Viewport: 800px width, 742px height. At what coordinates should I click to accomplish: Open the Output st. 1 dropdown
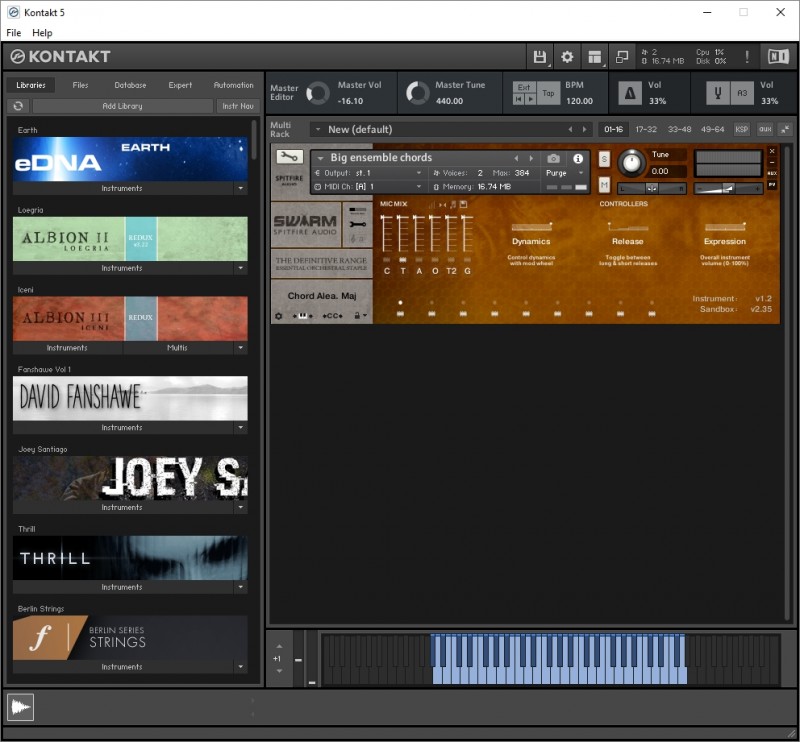click(x=368, y=173)
